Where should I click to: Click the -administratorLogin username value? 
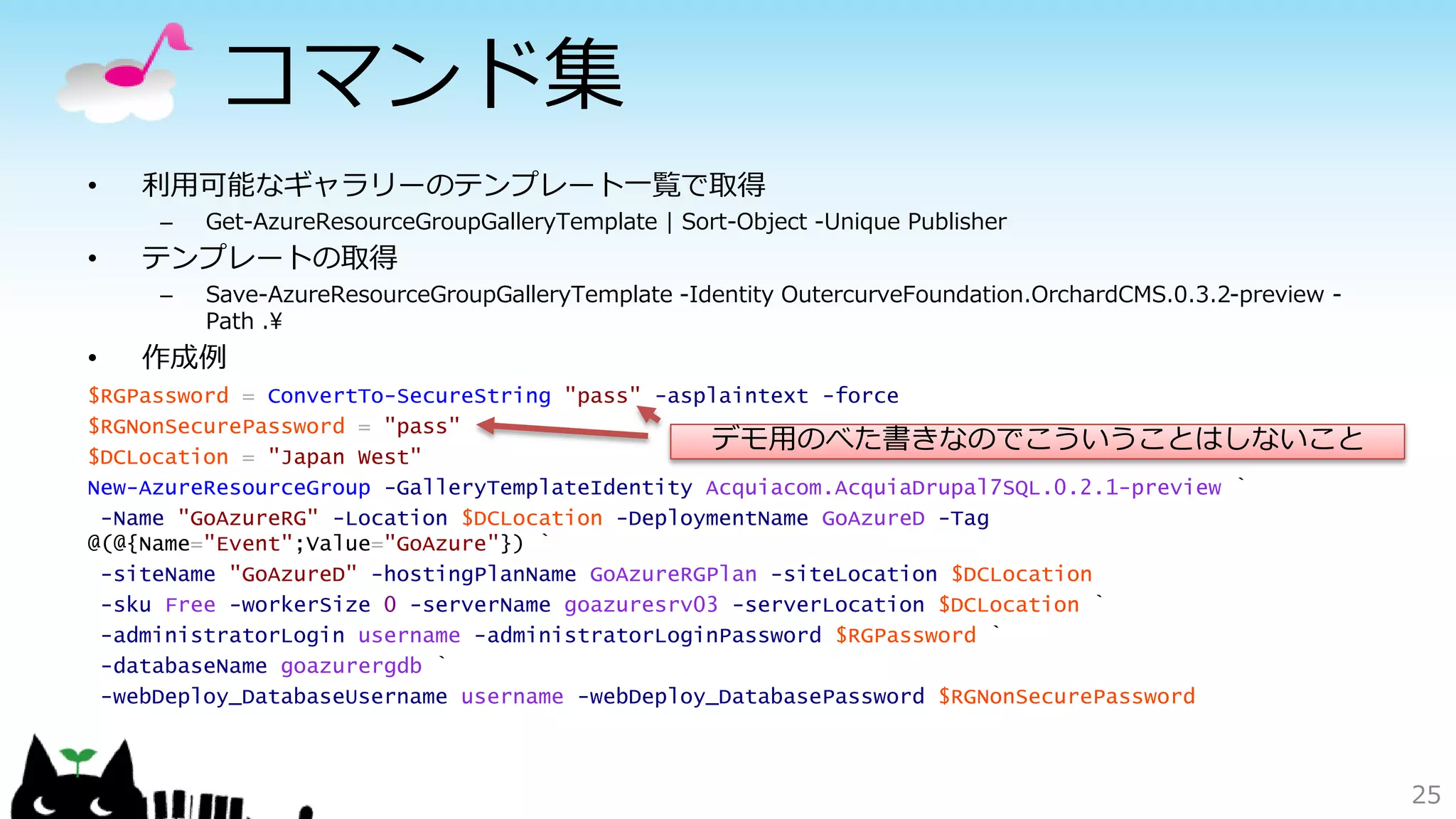pos(409,636)
